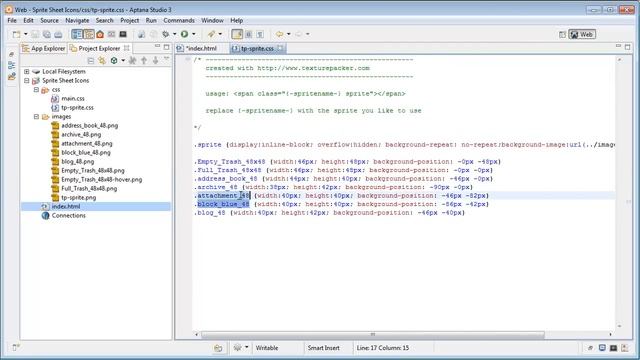This screenshot has width=640, height=360.
Task: Open the black terminal icon in toolbar
Action: 123,34
